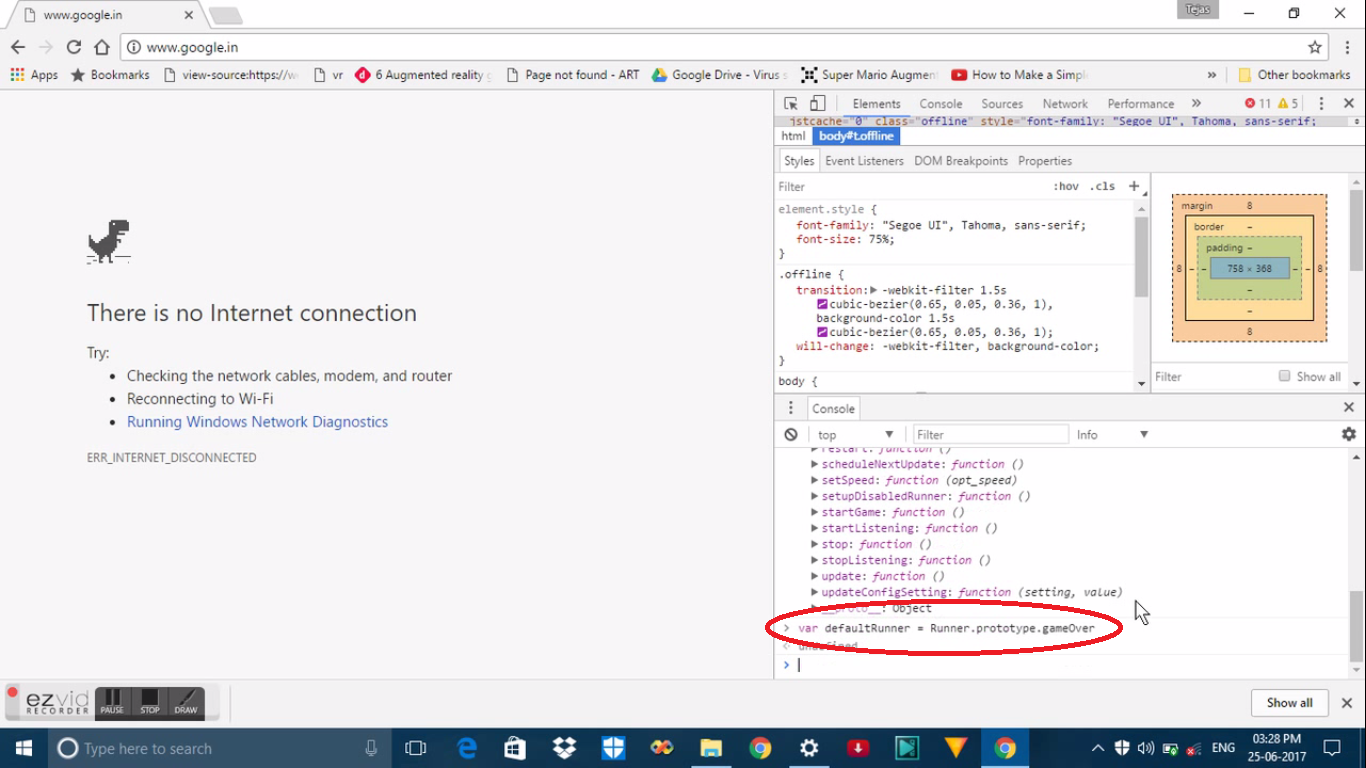Show more bookmarks chevron
The width and height of the screenshot is (1366, 768).
click(x=1212, y=75)
